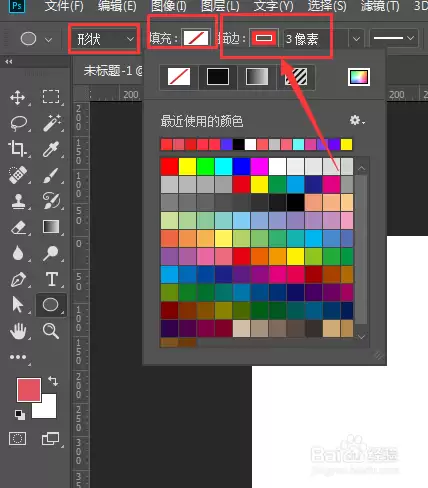428x488 pixels.
Task: Select the Blur tool
Action: 18,253
